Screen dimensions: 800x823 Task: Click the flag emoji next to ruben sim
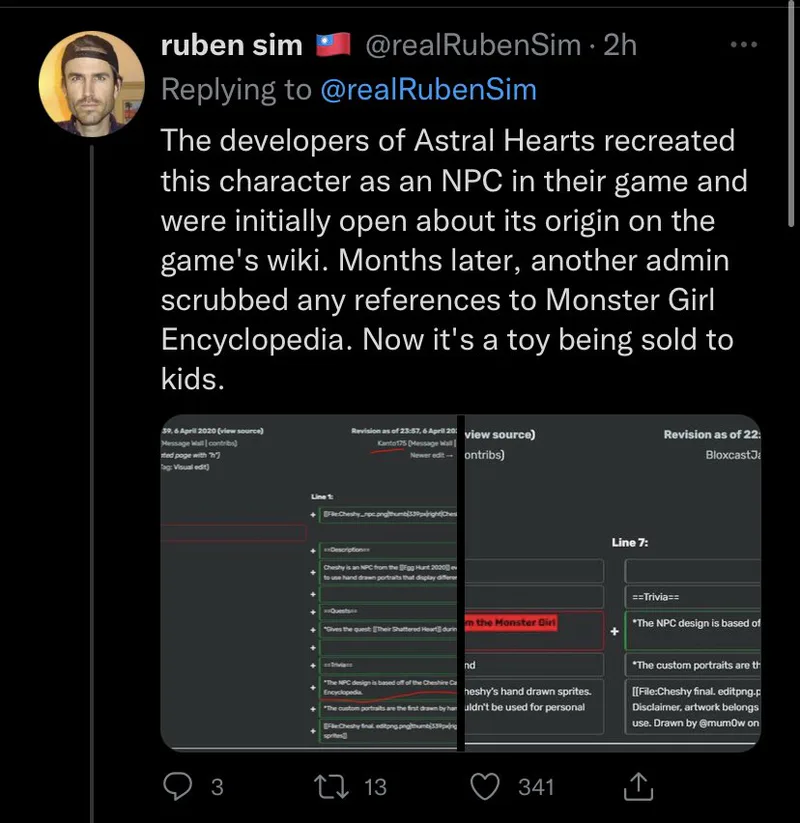click(334, 45)
